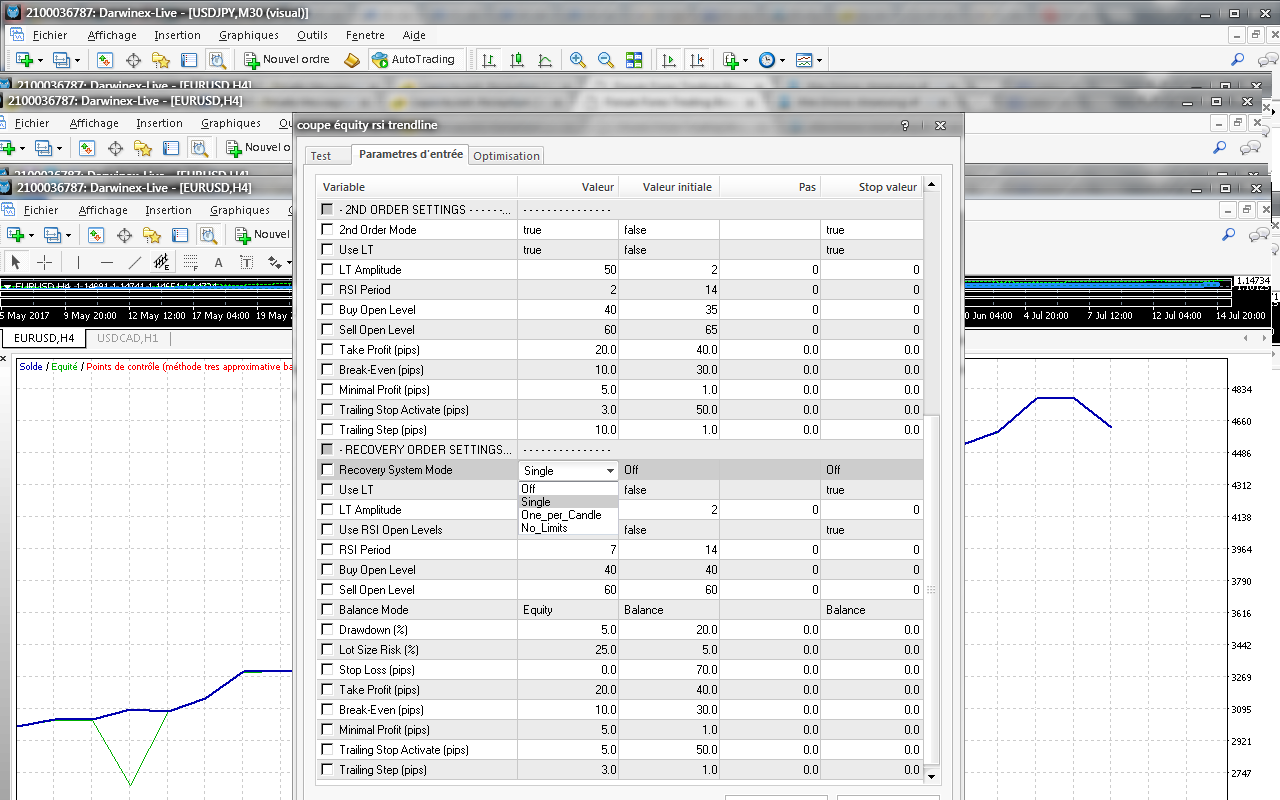Image resolution: width=1280 pixels, height=800 pixels.
Task: Choose One_per_Candle from the dropdown list
Action: coord(561,515)
